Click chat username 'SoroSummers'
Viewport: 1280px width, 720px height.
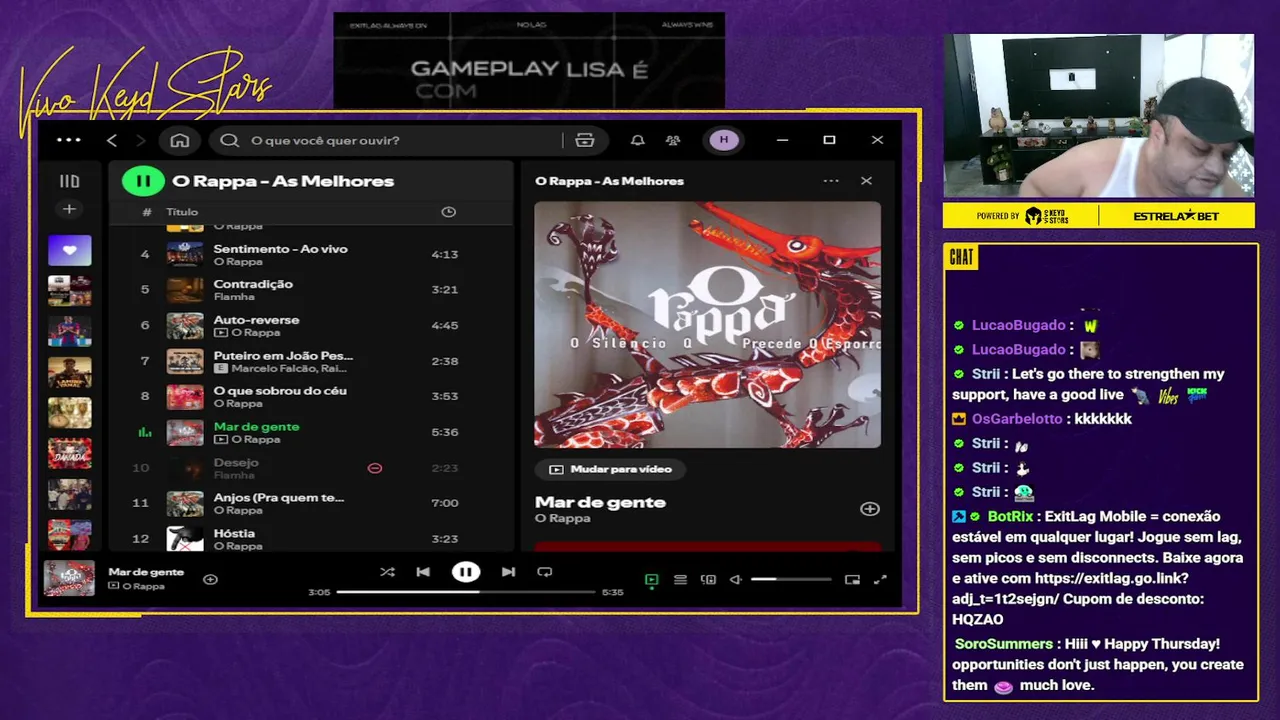pyautogui.click(x=1003, y=644)
